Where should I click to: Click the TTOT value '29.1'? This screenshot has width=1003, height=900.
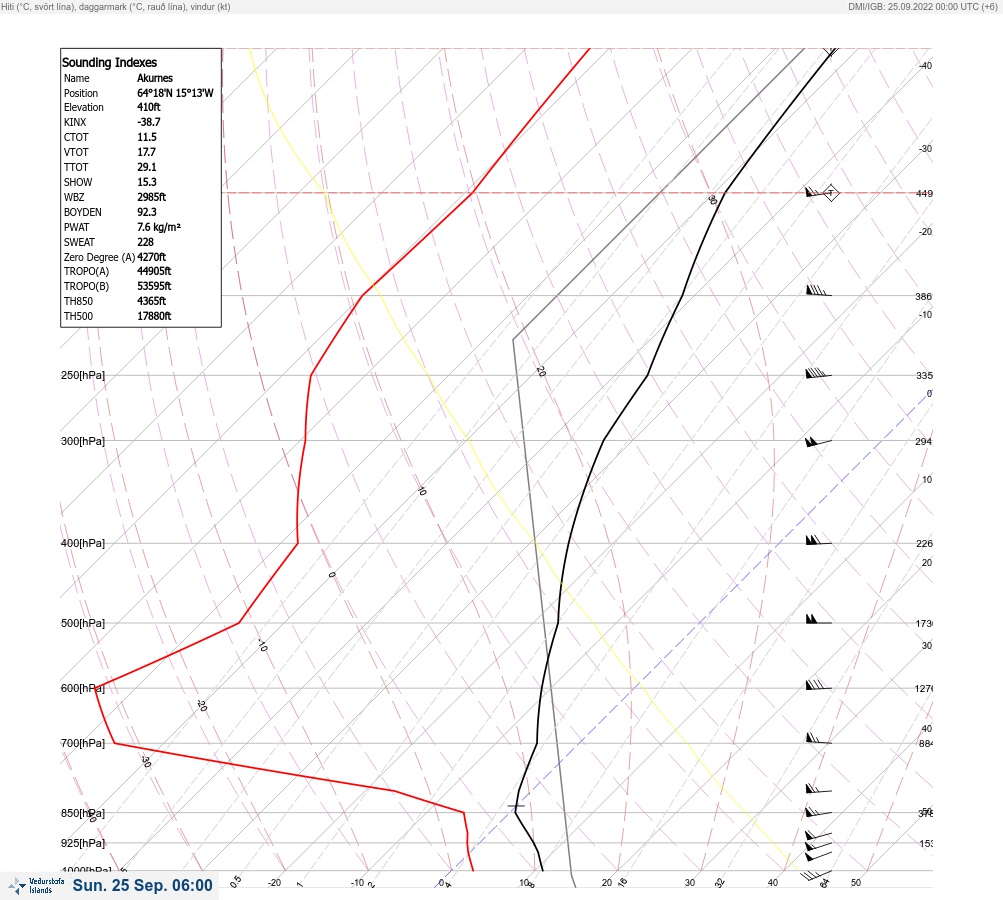coord(146,167)
